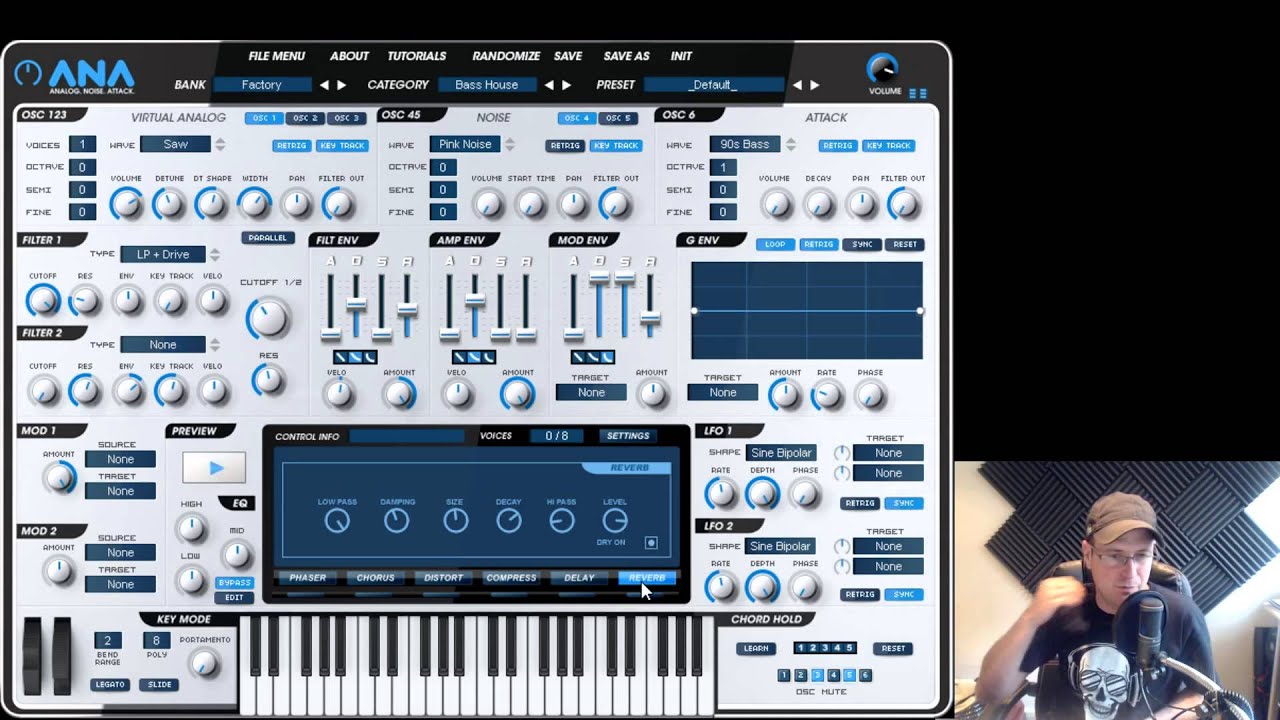The height and width of the screenshot is (720, 1280).
Task: Click the reverb Decay knob
Action: 509,520
